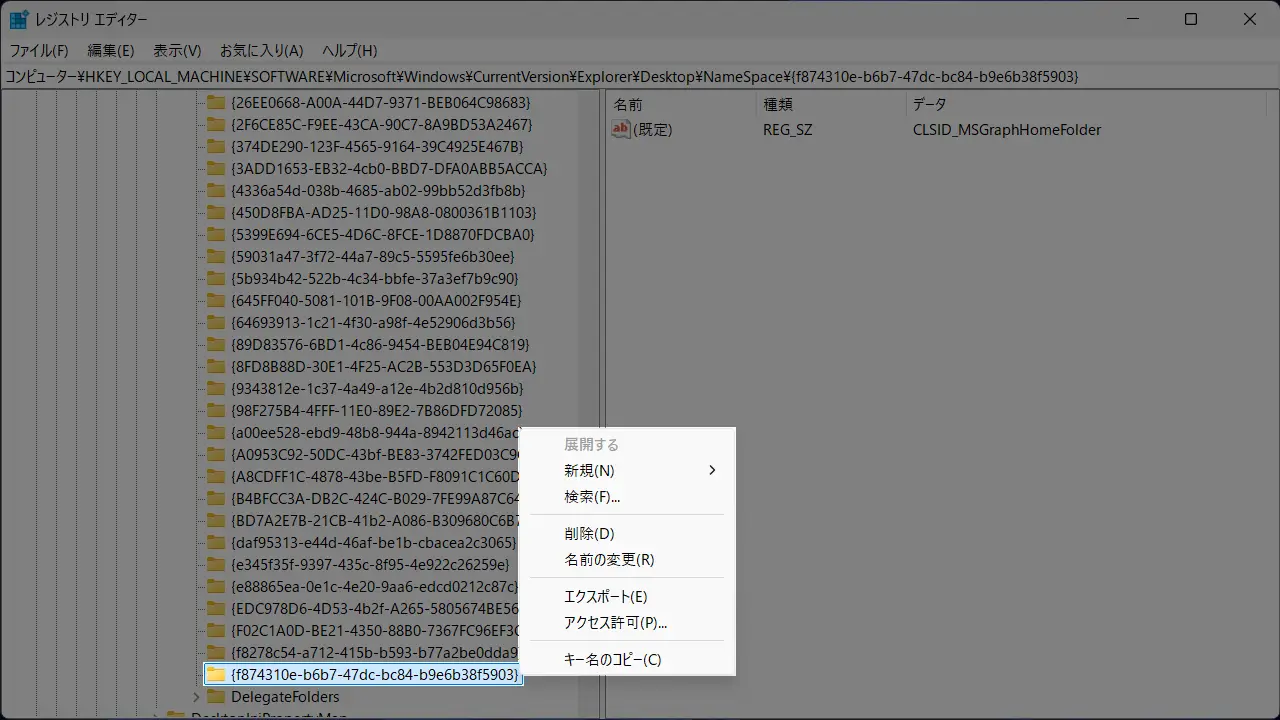
Task: Expand the DelegateFolders tree node
Action: [196, 697]
